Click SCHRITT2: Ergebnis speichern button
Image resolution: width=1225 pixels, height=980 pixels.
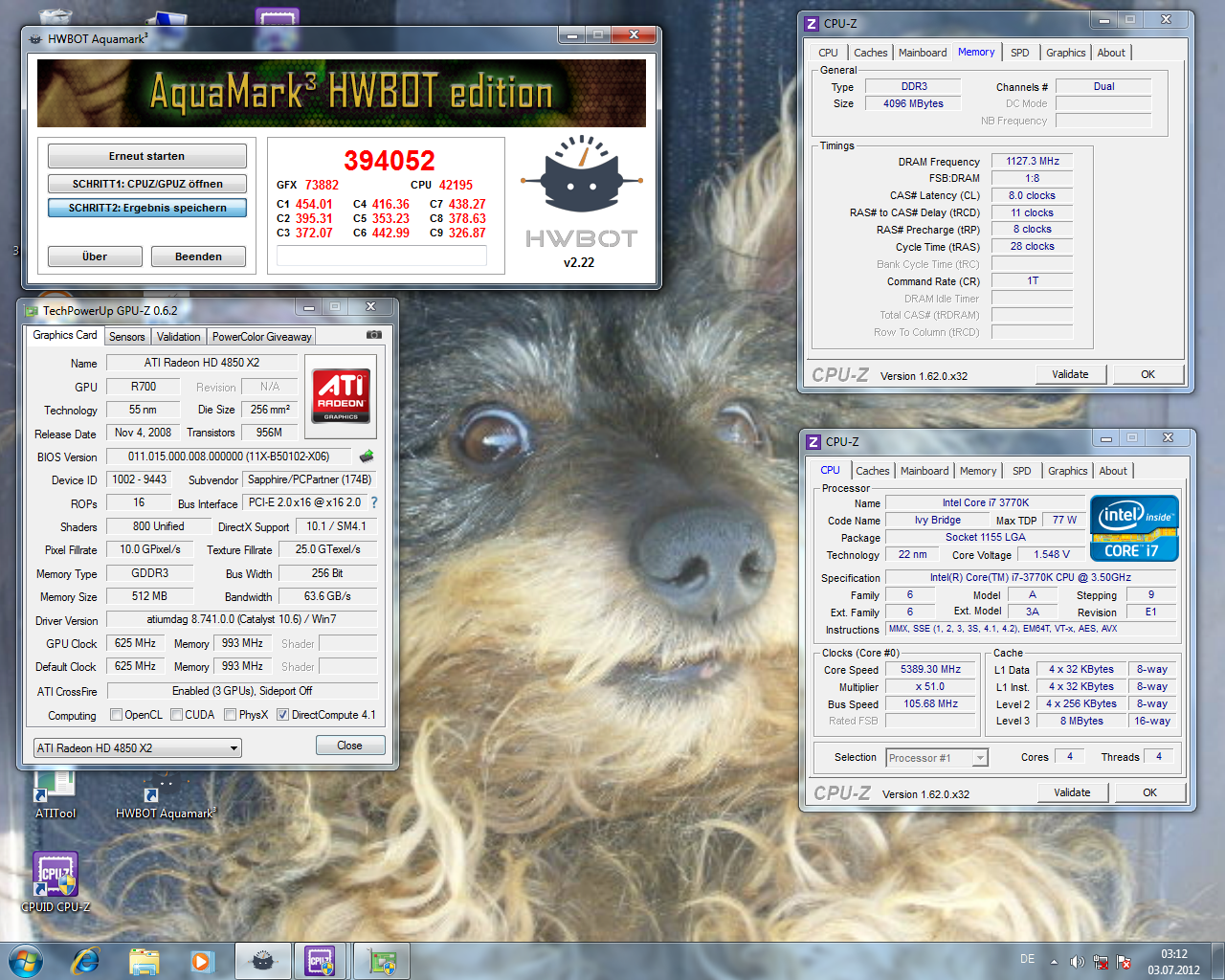tap(146, 208)
